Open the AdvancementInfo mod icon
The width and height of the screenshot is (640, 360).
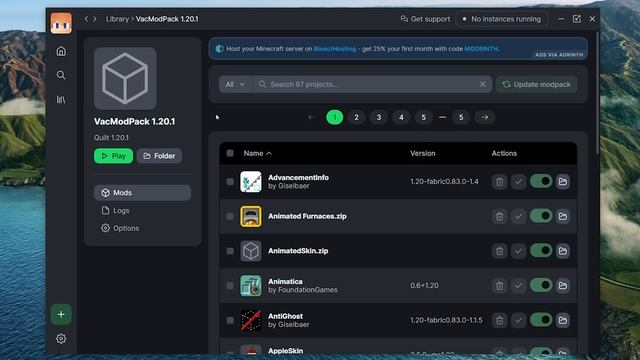coord(251,182)
